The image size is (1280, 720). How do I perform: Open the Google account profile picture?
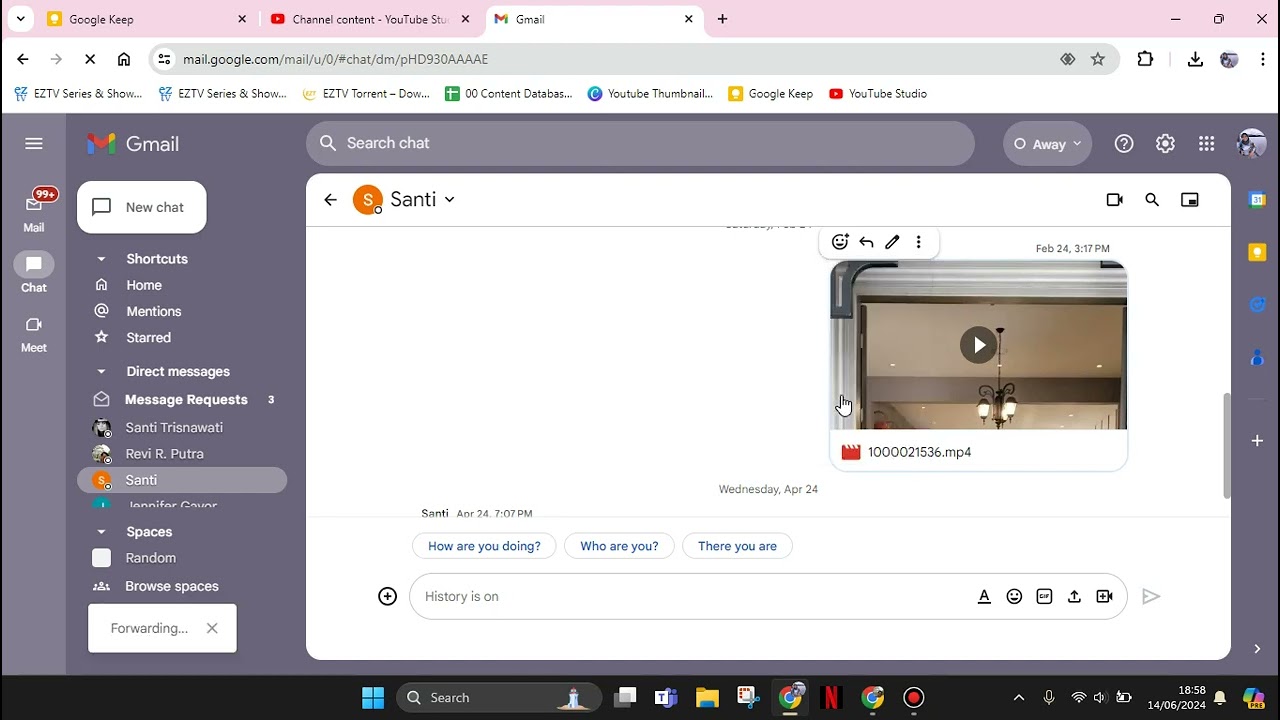[x=1251, y=144]
